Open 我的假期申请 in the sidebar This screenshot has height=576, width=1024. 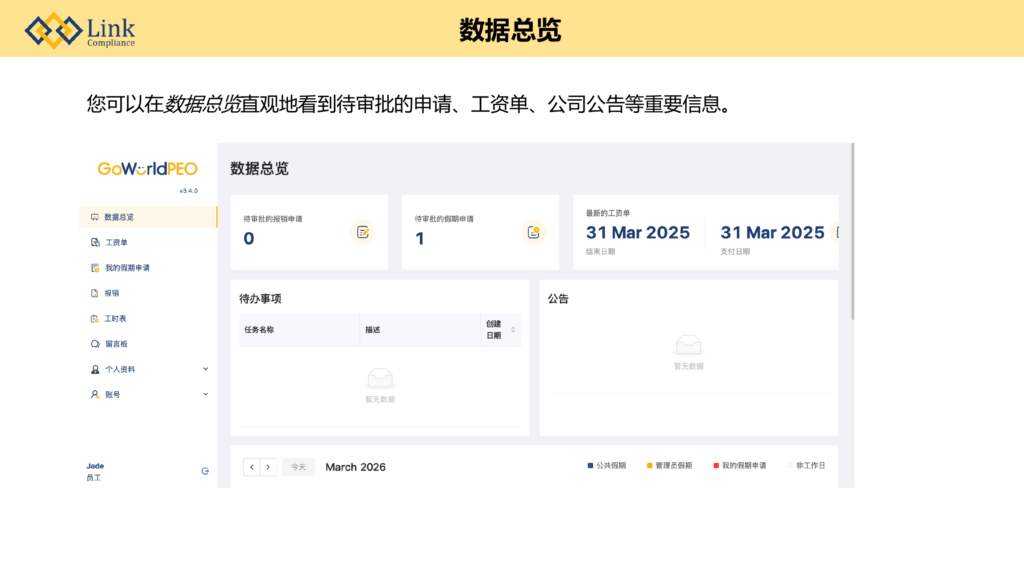[127, 268]
